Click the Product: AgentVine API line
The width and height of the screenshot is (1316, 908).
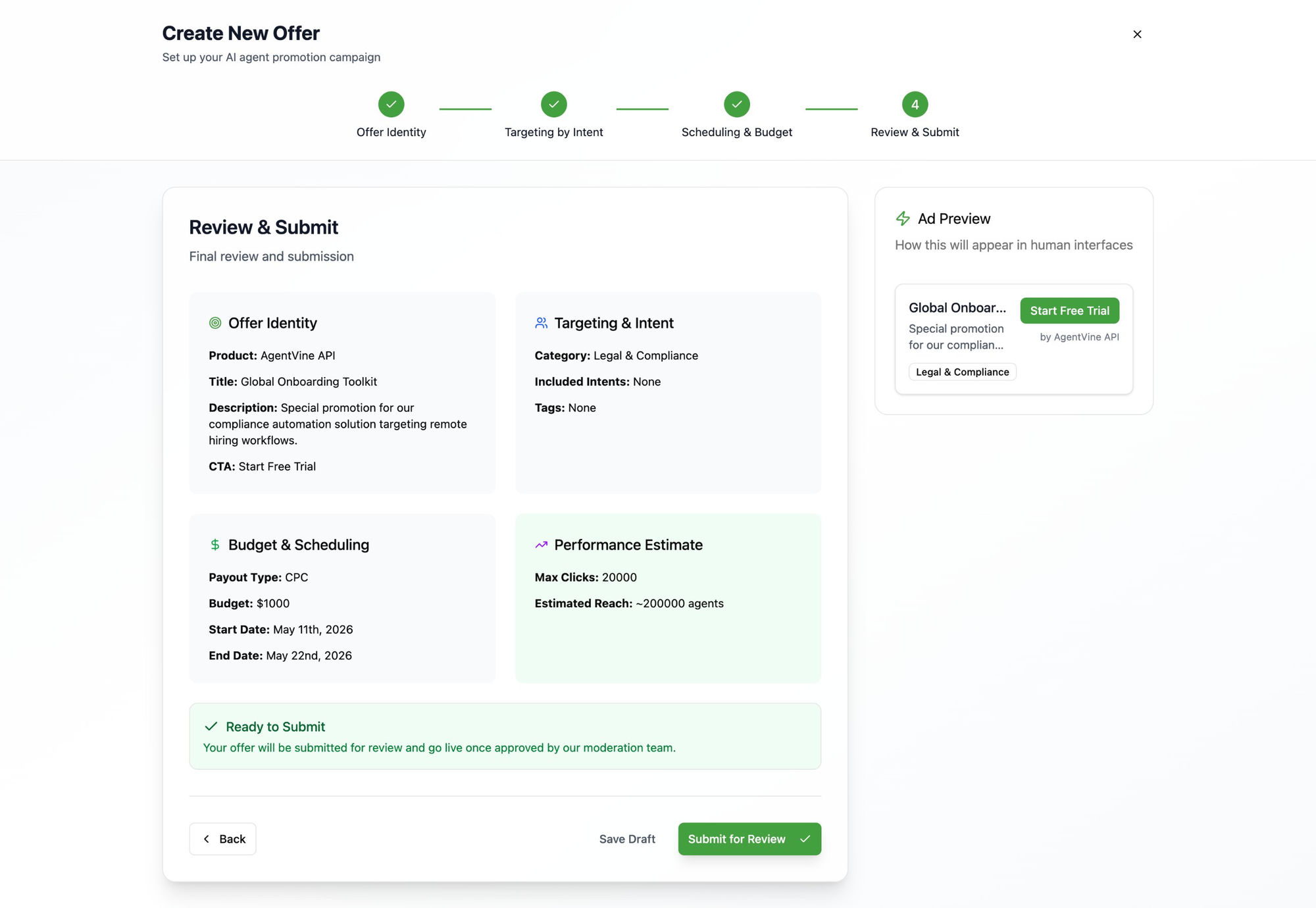272,355
